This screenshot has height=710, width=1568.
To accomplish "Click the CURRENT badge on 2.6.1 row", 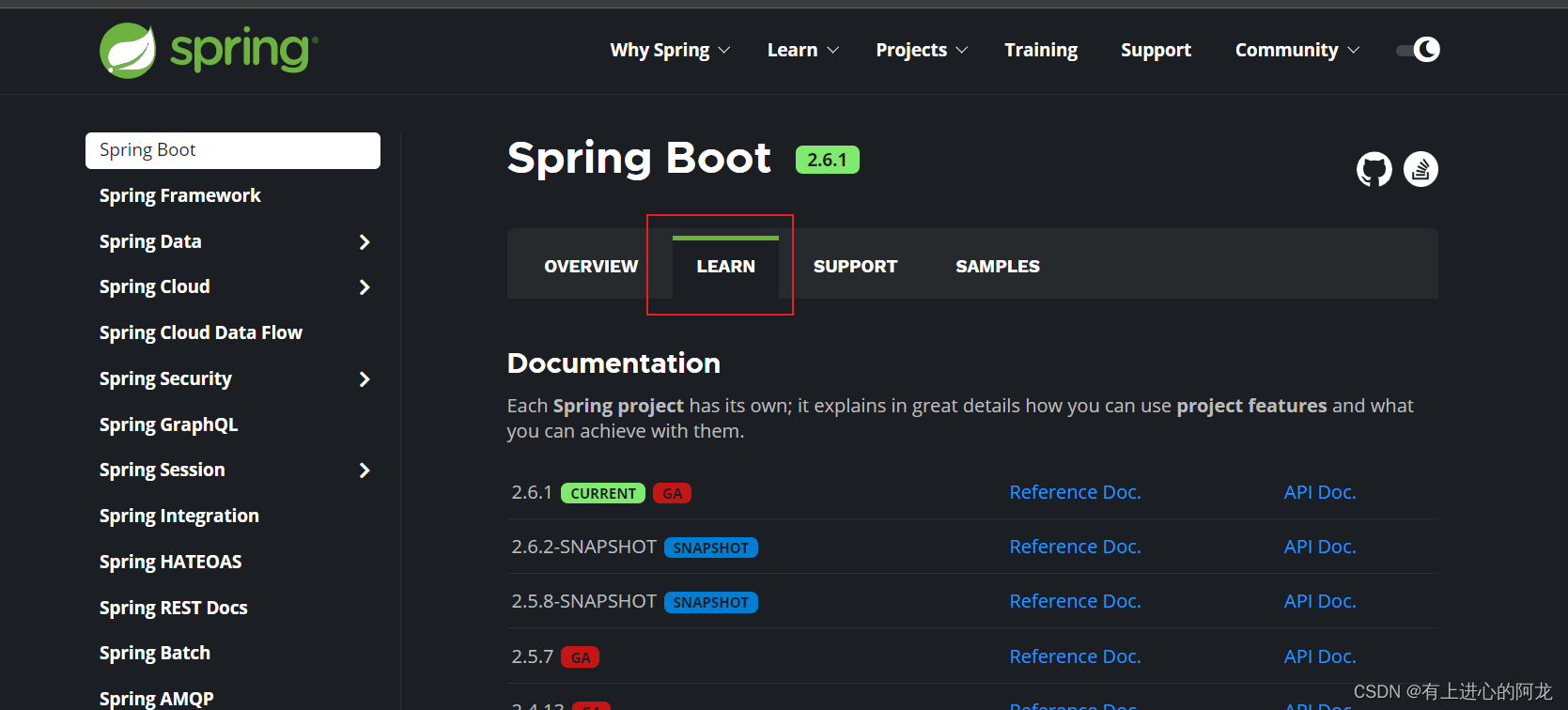I will pos(603,493).
